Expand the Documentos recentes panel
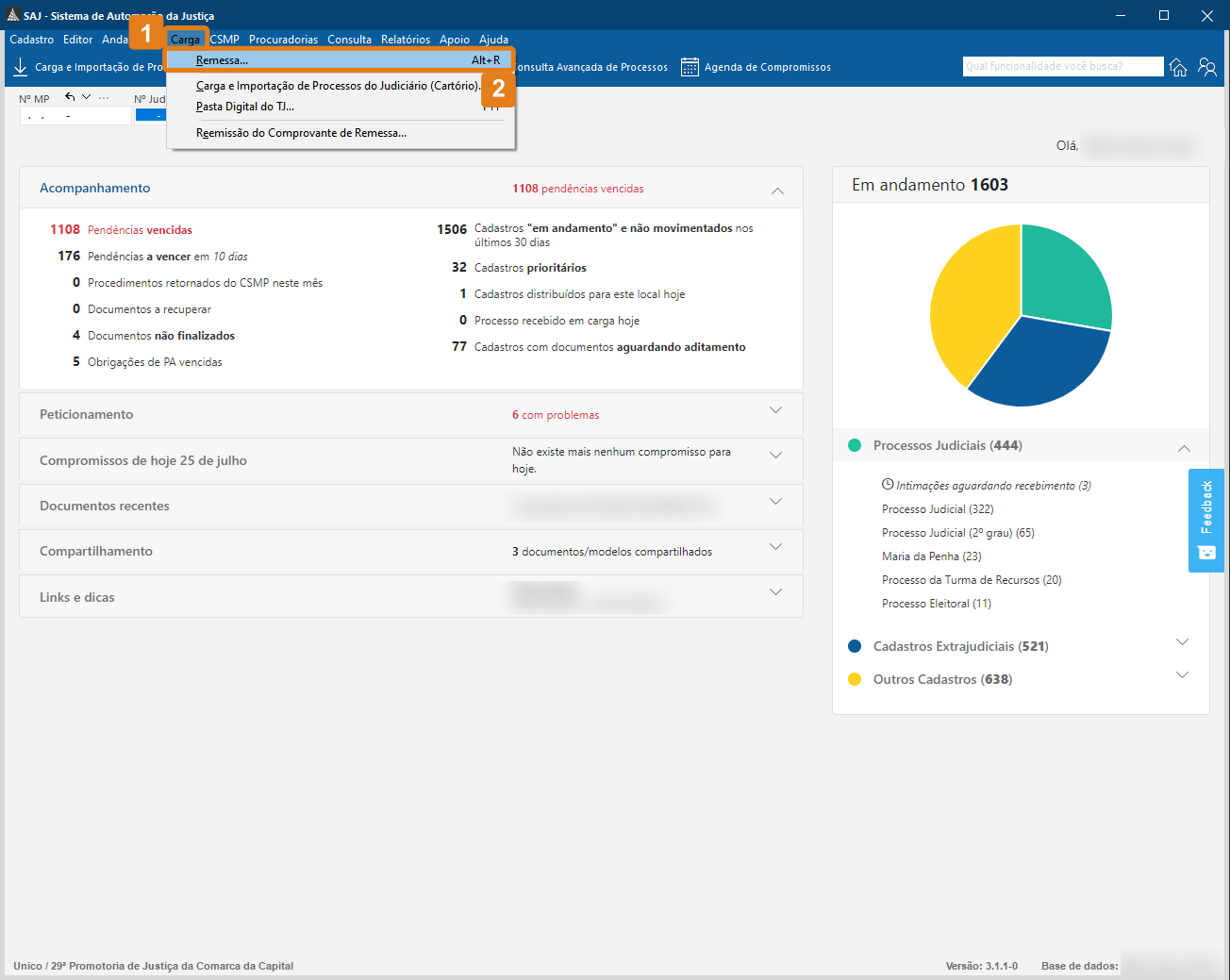The width and height of the screenshot is (1230, 980). coord(775,501)
